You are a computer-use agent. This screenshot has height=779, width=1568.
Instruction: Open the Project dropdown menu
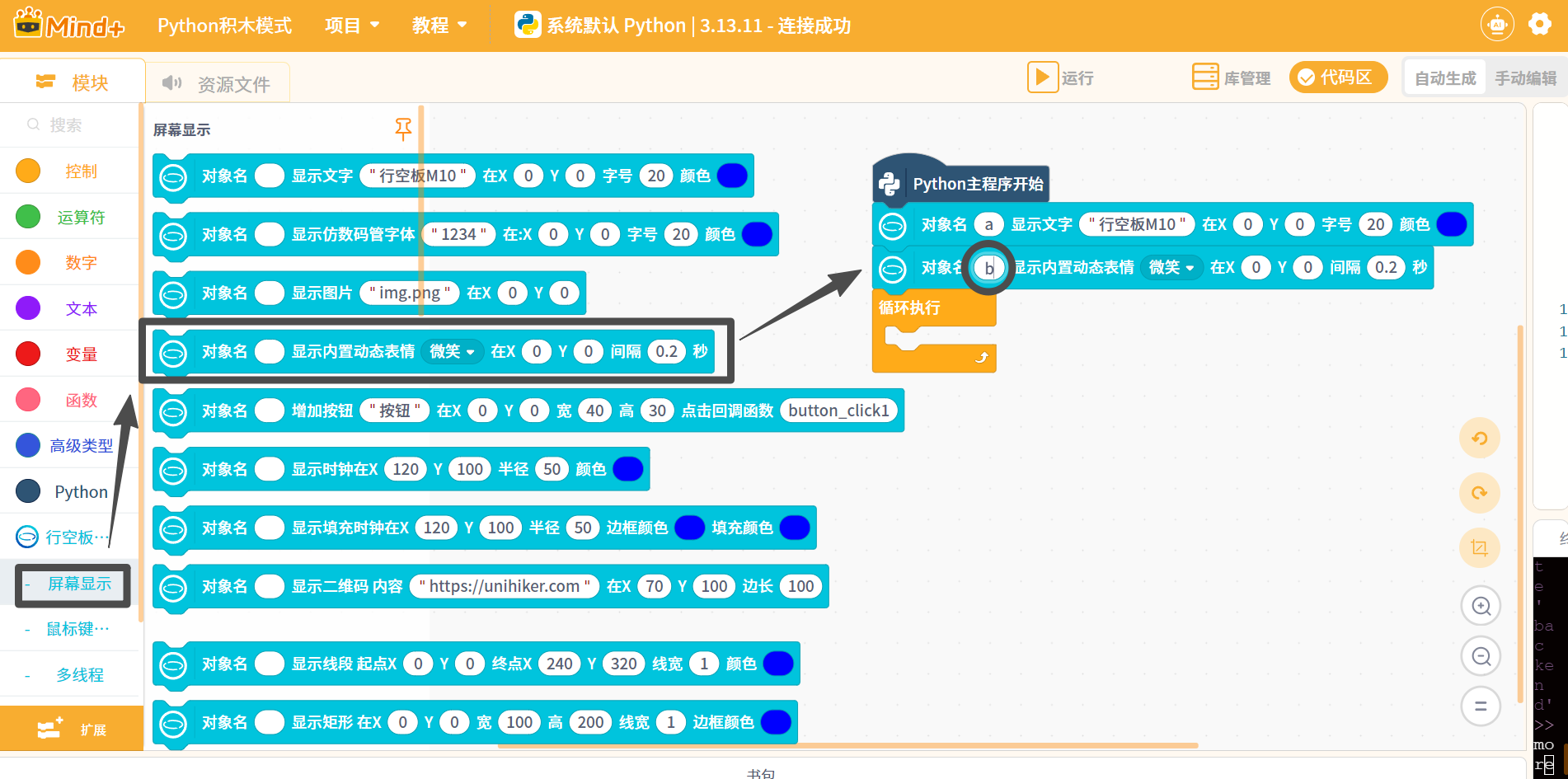352,26
